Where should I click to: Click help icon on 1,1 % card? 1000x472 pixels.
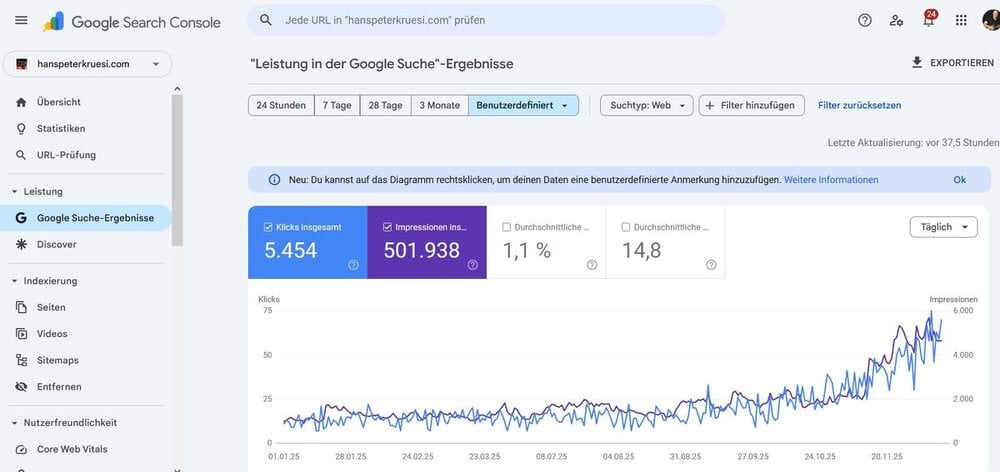[x=592, y=265]
